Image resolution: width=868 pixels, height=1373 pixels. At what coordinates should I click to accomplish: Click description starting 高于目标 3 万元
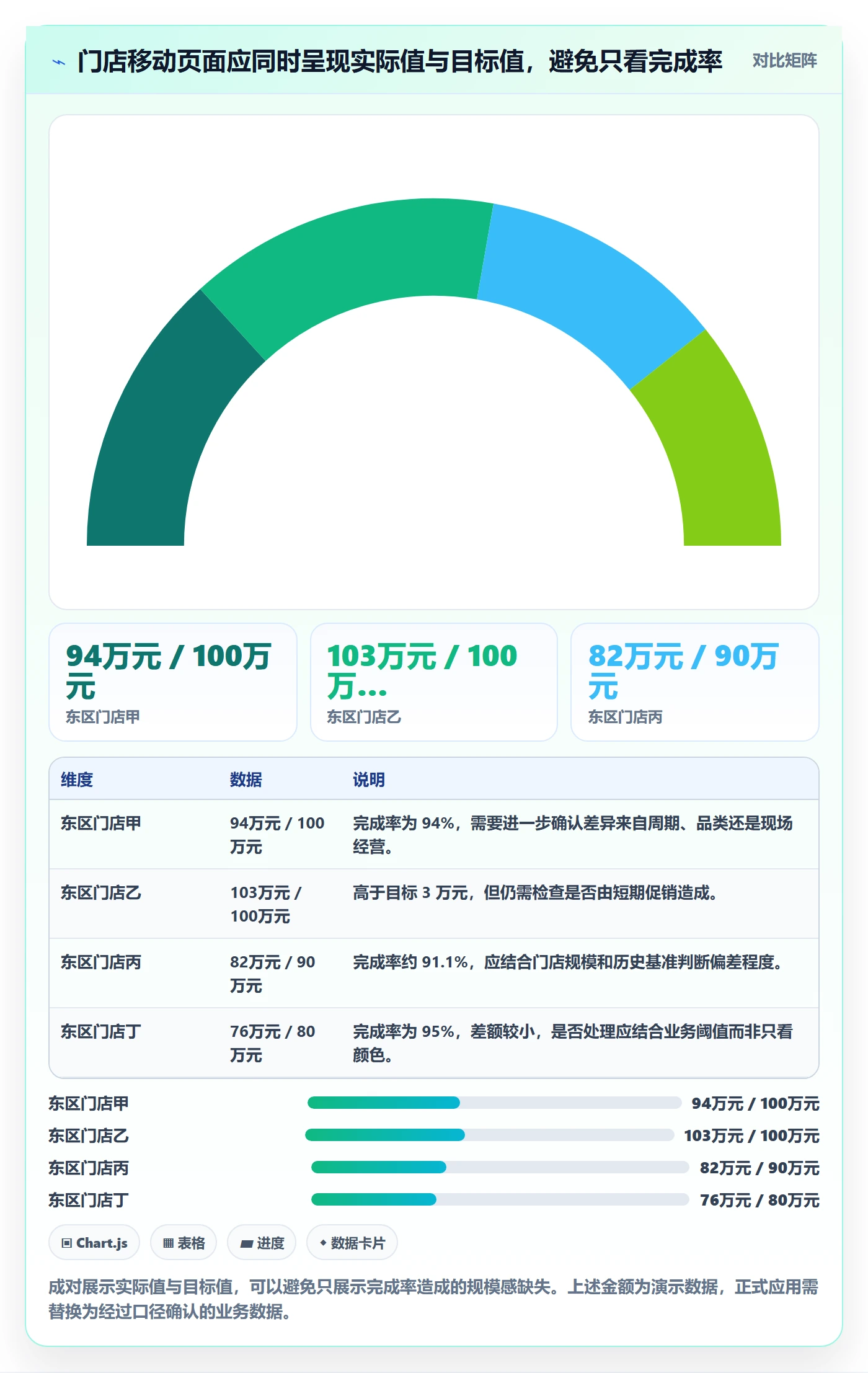(x=535, y=892)
